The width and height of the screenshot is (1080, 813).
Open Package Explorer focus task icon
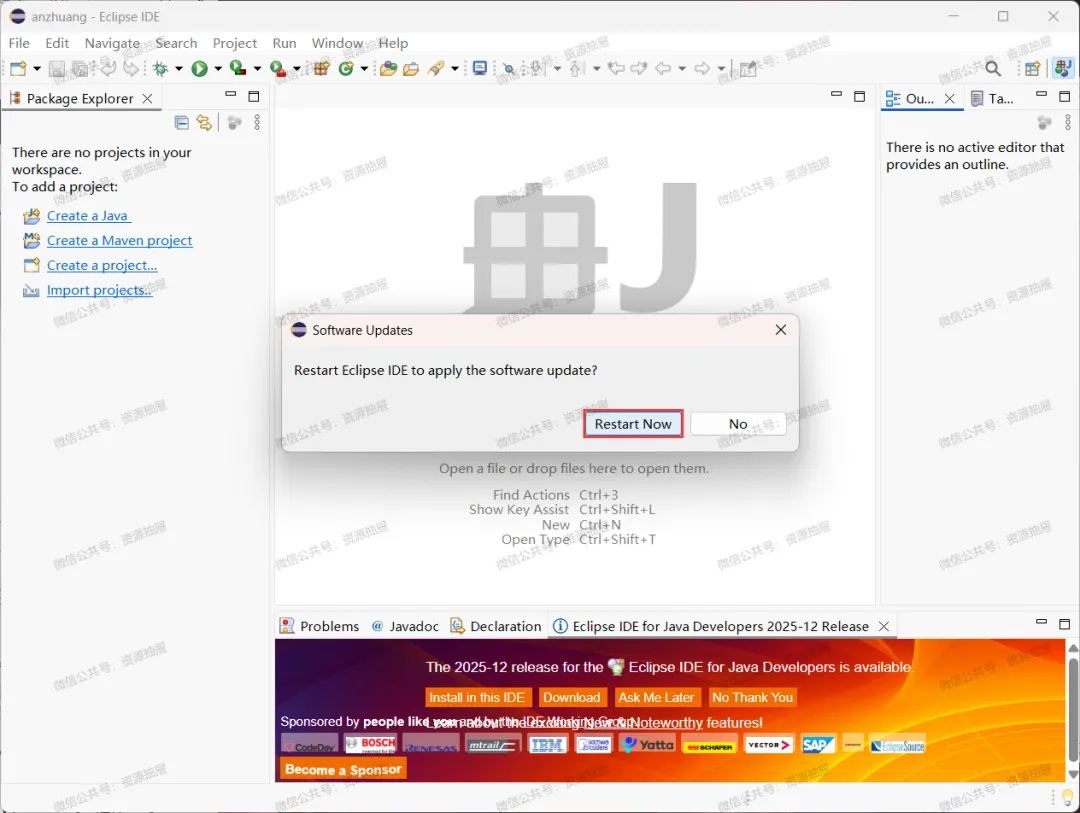click(235, 123)
